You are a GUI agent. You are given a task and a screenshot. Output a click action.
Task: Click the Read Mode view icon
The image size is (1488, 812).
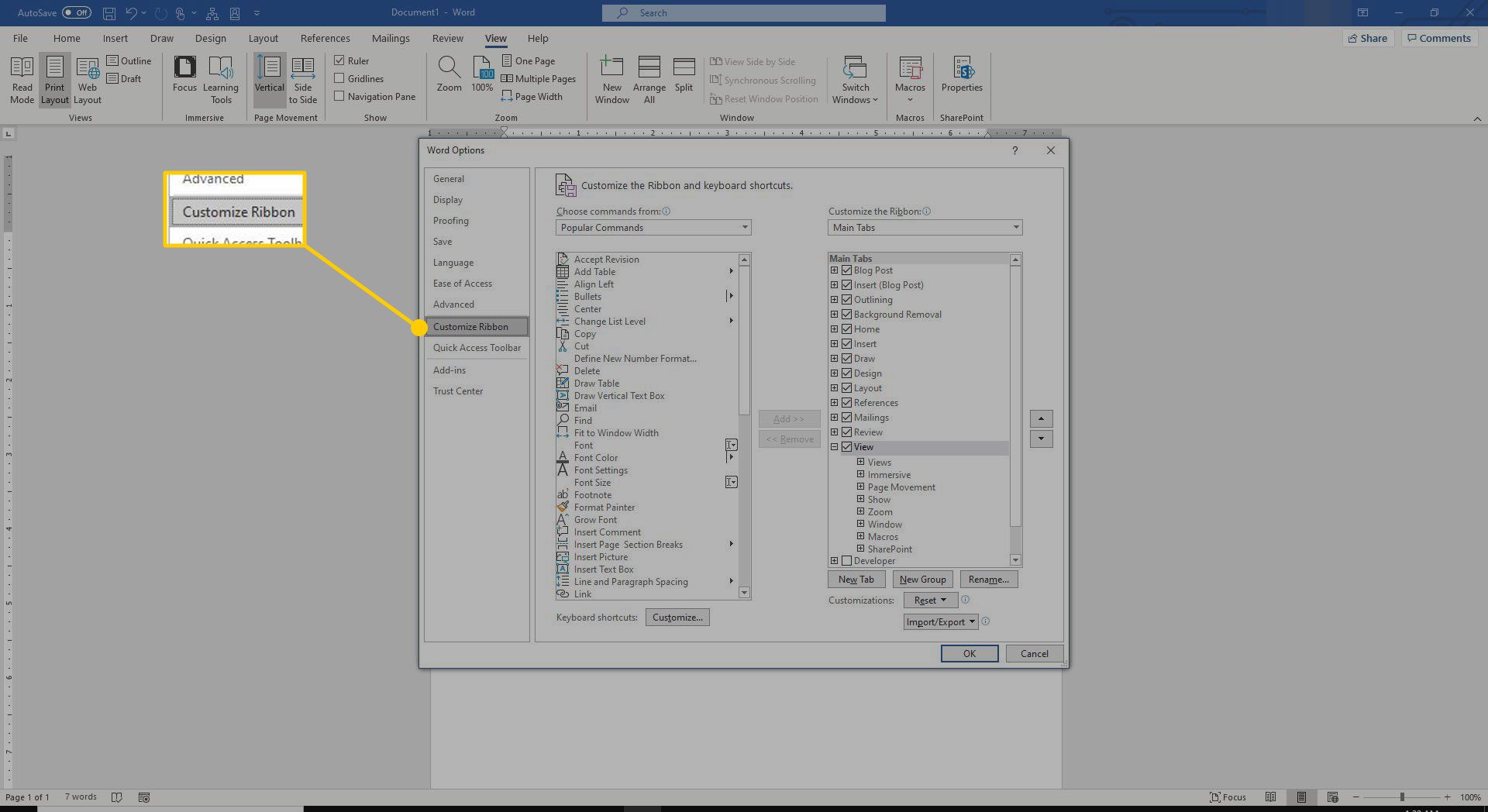point(22,80)
